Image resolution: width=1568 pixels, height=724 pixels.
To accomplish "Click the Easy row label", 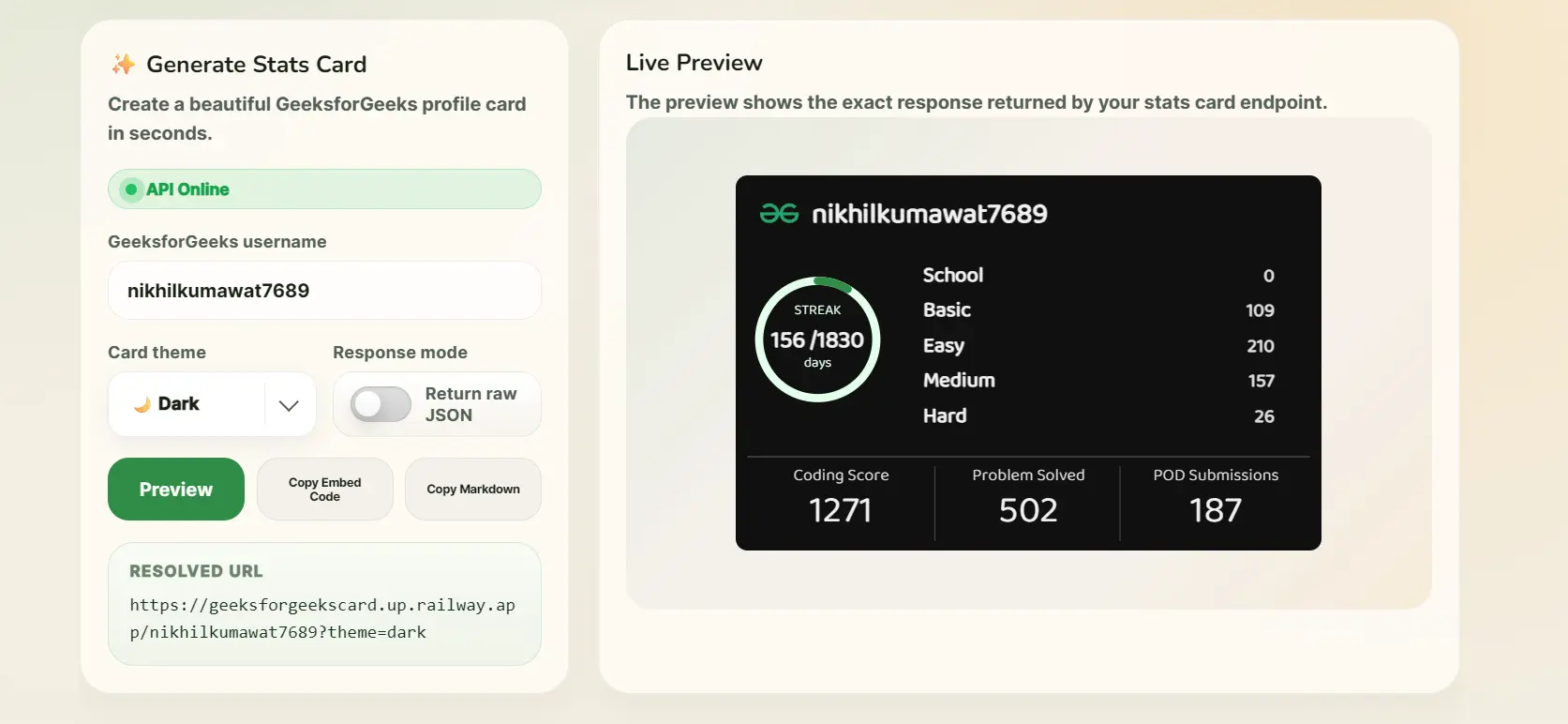I will point(944,345).
